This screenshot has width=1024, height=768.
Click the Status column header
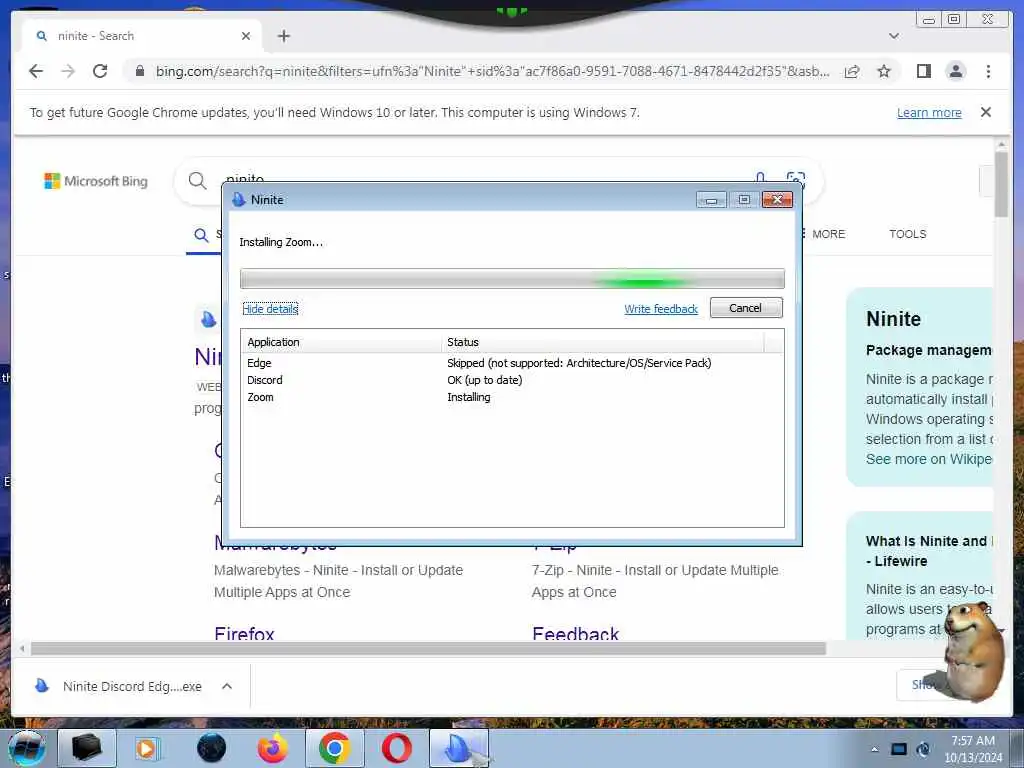point(602,342)
